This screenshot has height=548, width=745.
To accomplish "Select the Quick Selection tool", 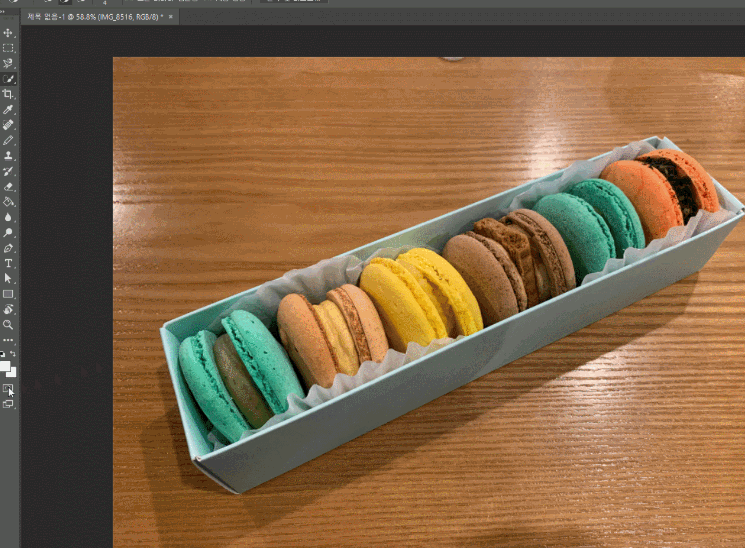I will click(8, 79).
